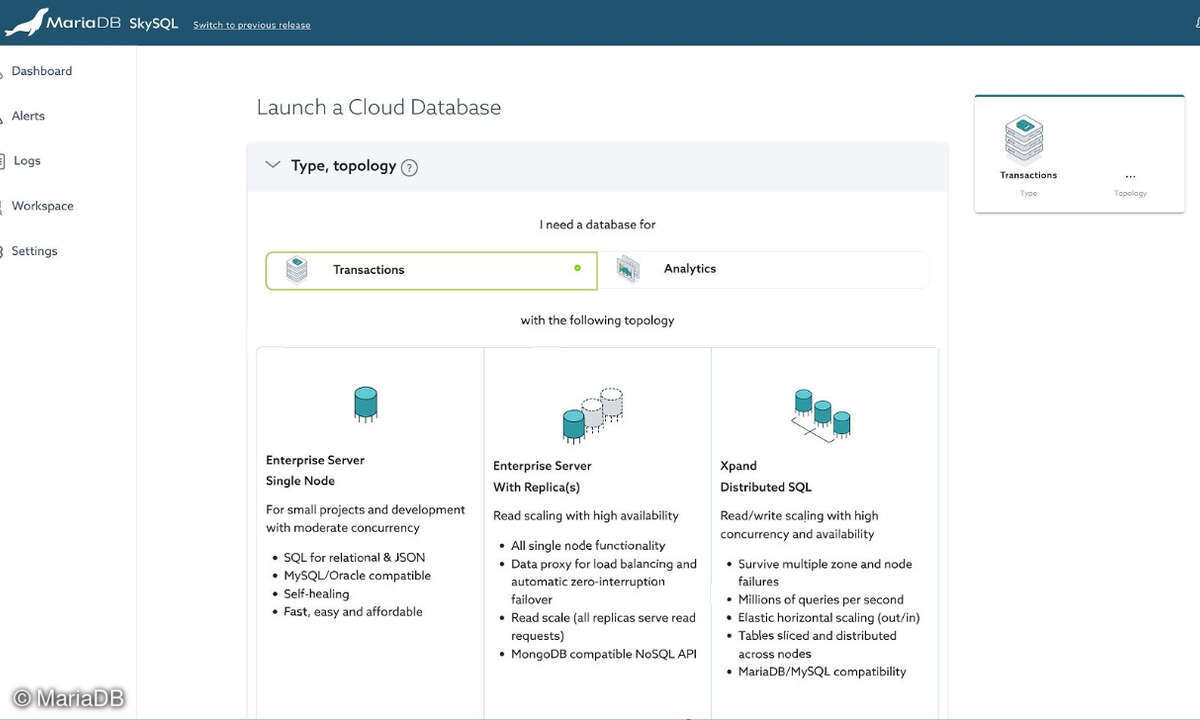The height and width of the screenshot is (720, 1200).
Task: Click 'Elastic horizontal scaling (out/in)' bullet
Action: [x=829, y=618]
